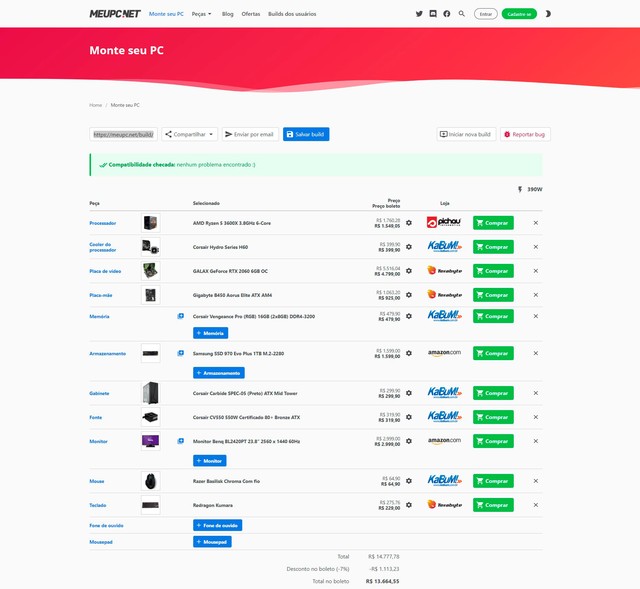
Task: Click Salvar build button
Action: (x=306, y=134)
